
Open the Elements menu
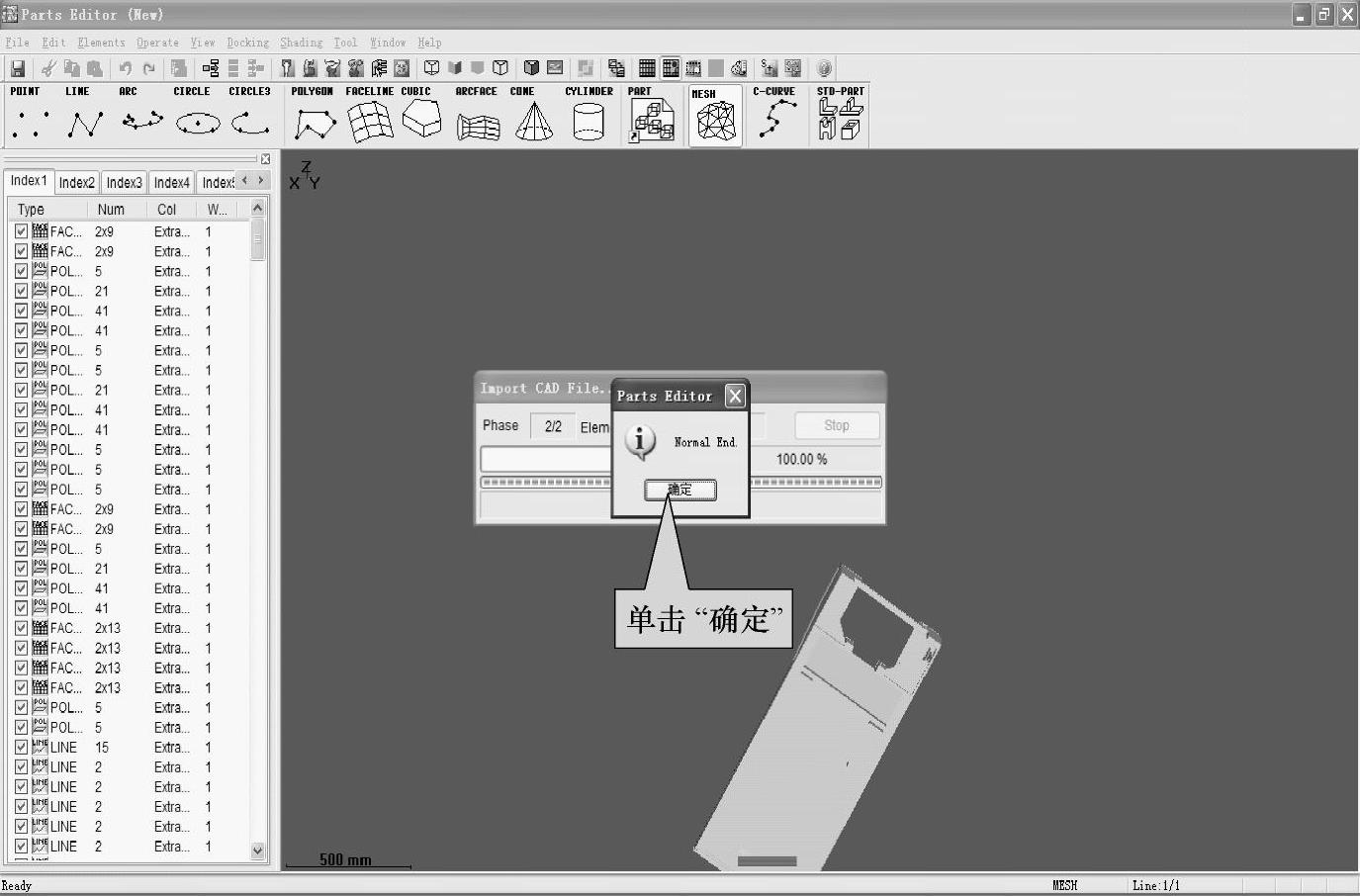click(x=101, y=43)
